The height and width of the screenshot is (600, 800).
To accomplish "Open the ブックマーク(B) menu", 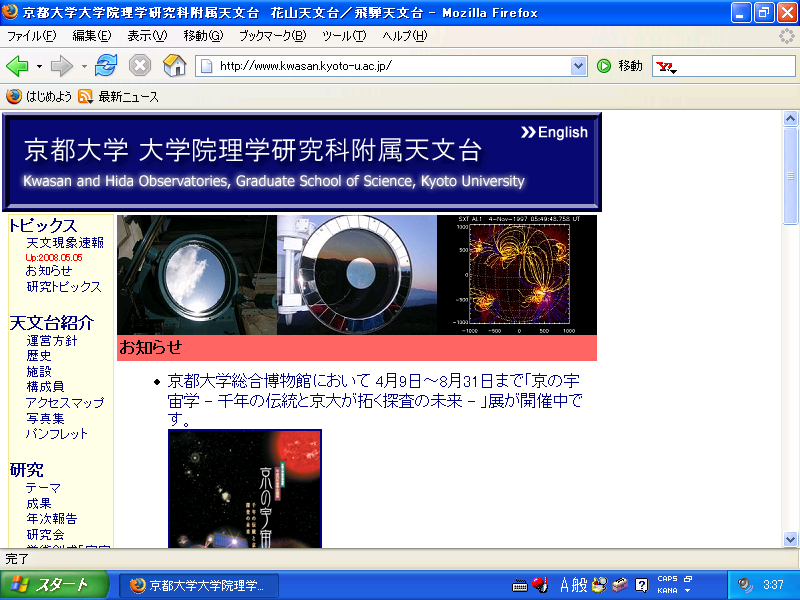I will pyautogui.click(x=273, y=36).
